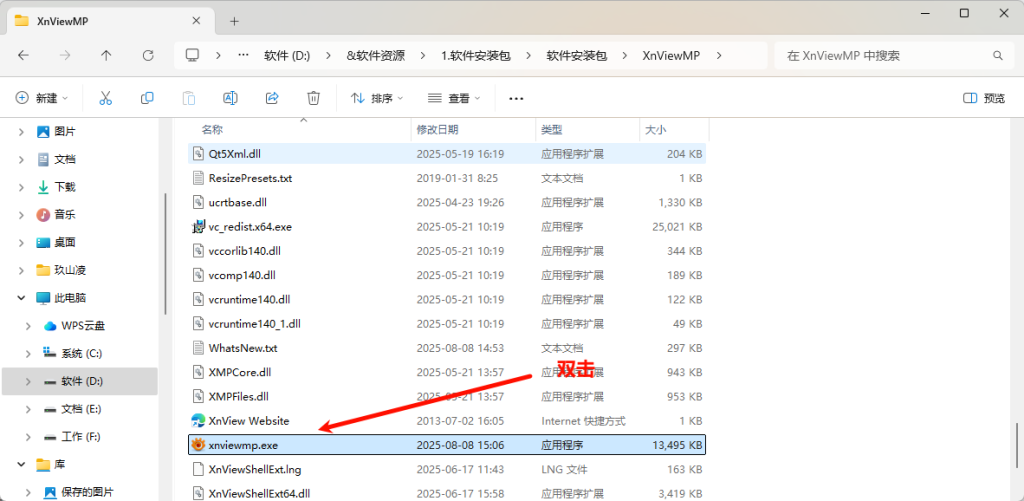Expand the 玖山凌 folder node
The height and width of the screenshot is (501, 1024).
(22, 270)
